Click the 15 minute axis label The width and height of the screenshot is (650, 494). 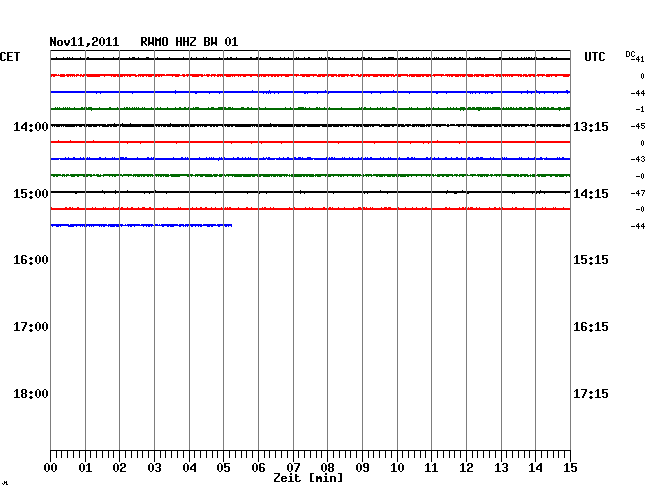click(570, 467)
